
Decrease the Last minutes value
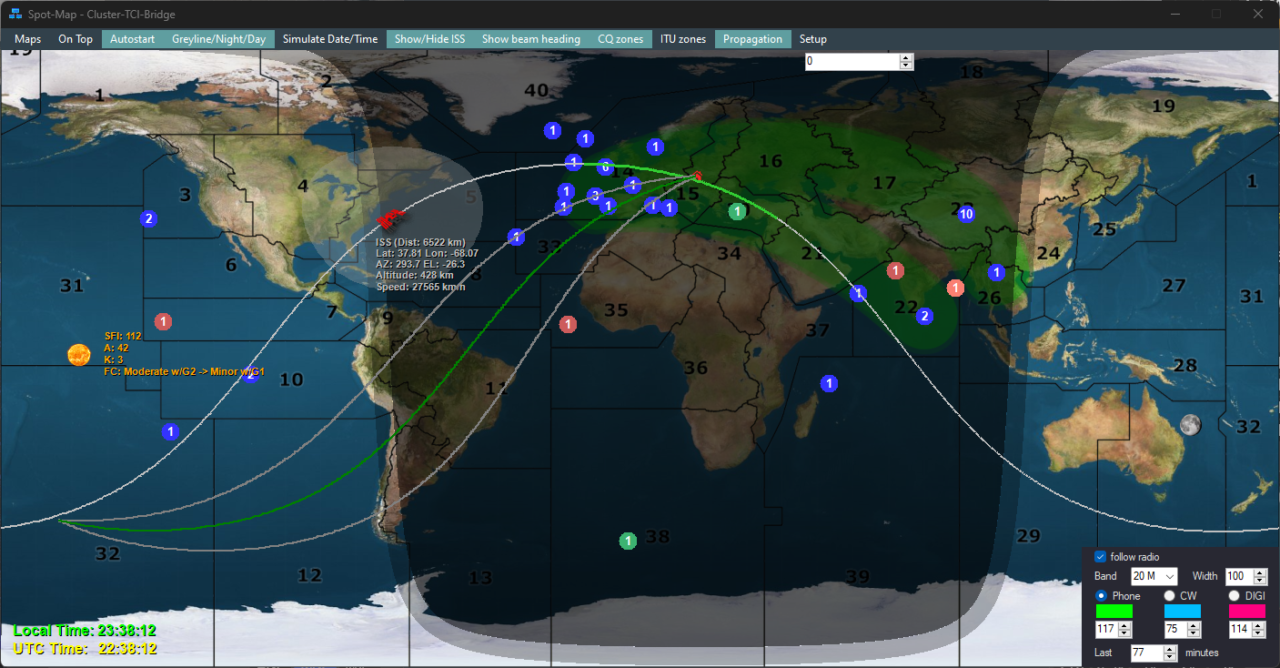pyautogui.click(x=1170, y=657)
